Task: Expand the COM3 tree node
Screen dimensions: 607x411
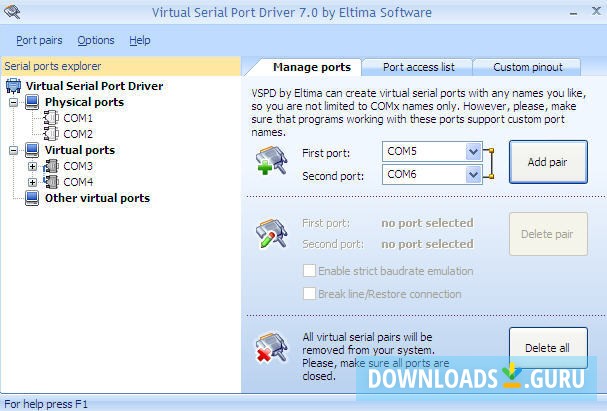Action: [x=33, y=166]
